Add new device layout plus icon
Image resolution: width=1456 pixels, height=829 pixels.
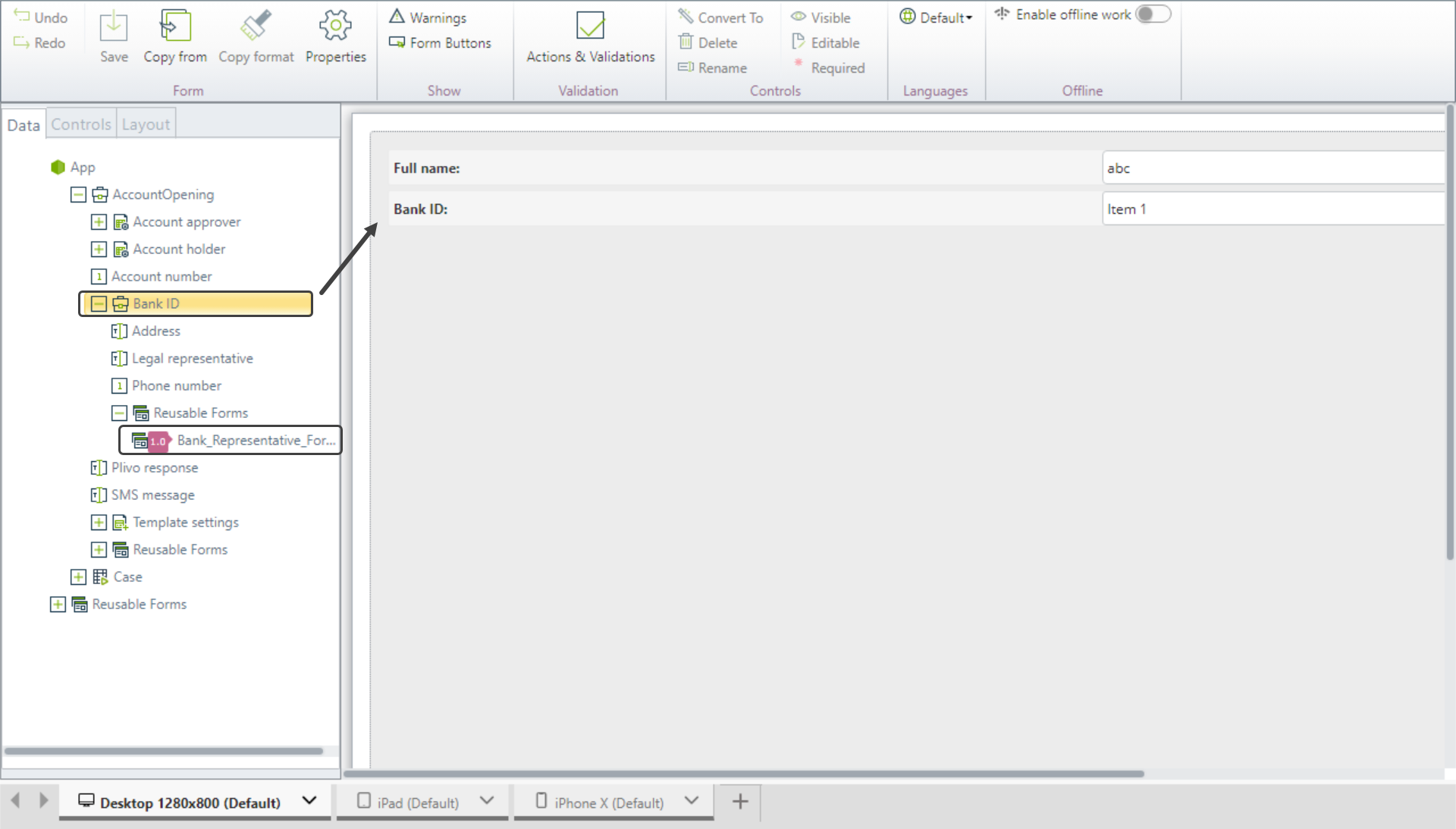point(740,802)
